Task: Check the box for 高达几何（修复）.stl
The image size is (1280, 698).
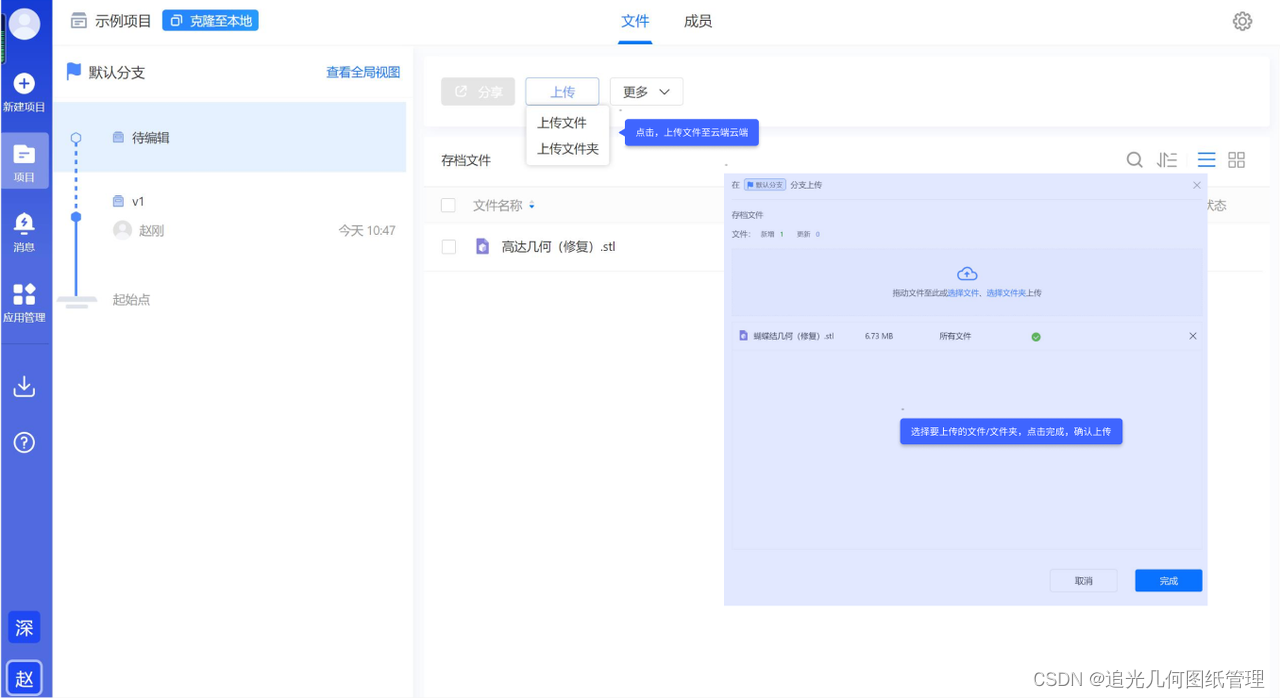Action: tap(448, 247)
